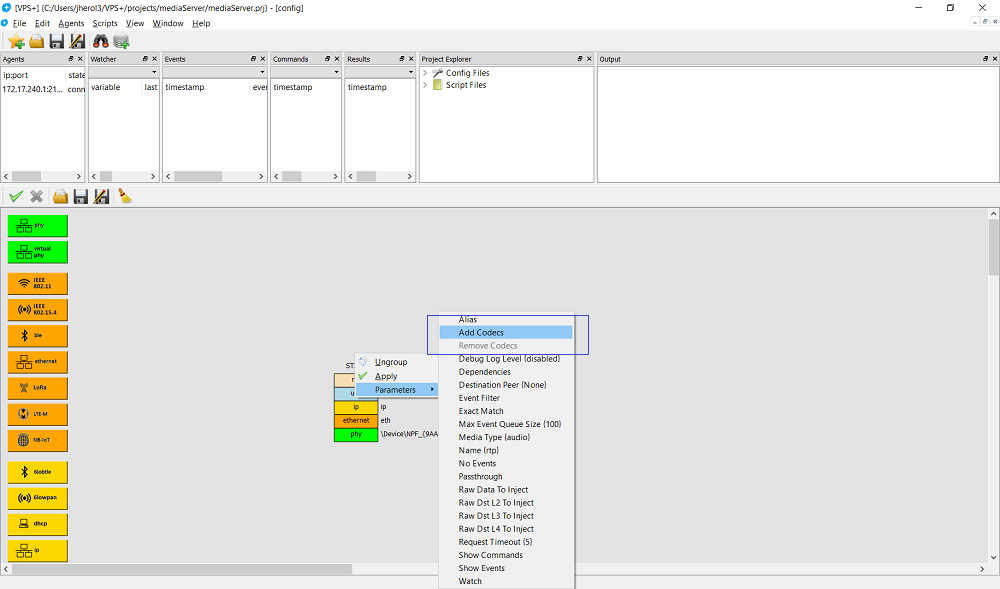Expand the Script Files tree node

425,85
